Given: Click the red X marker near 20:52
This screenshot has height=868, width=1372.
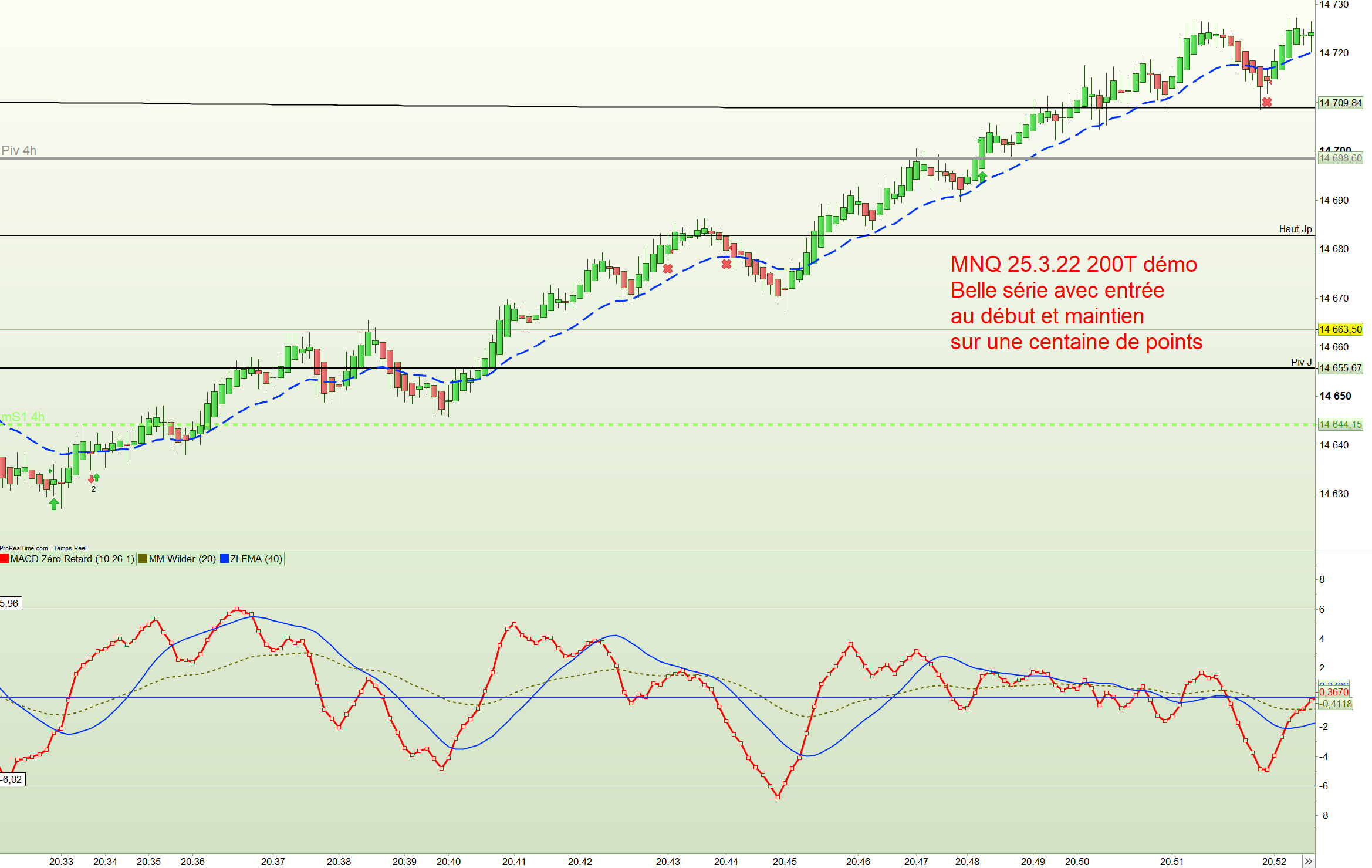Looking at the screenshot, I should (1267, 102).
